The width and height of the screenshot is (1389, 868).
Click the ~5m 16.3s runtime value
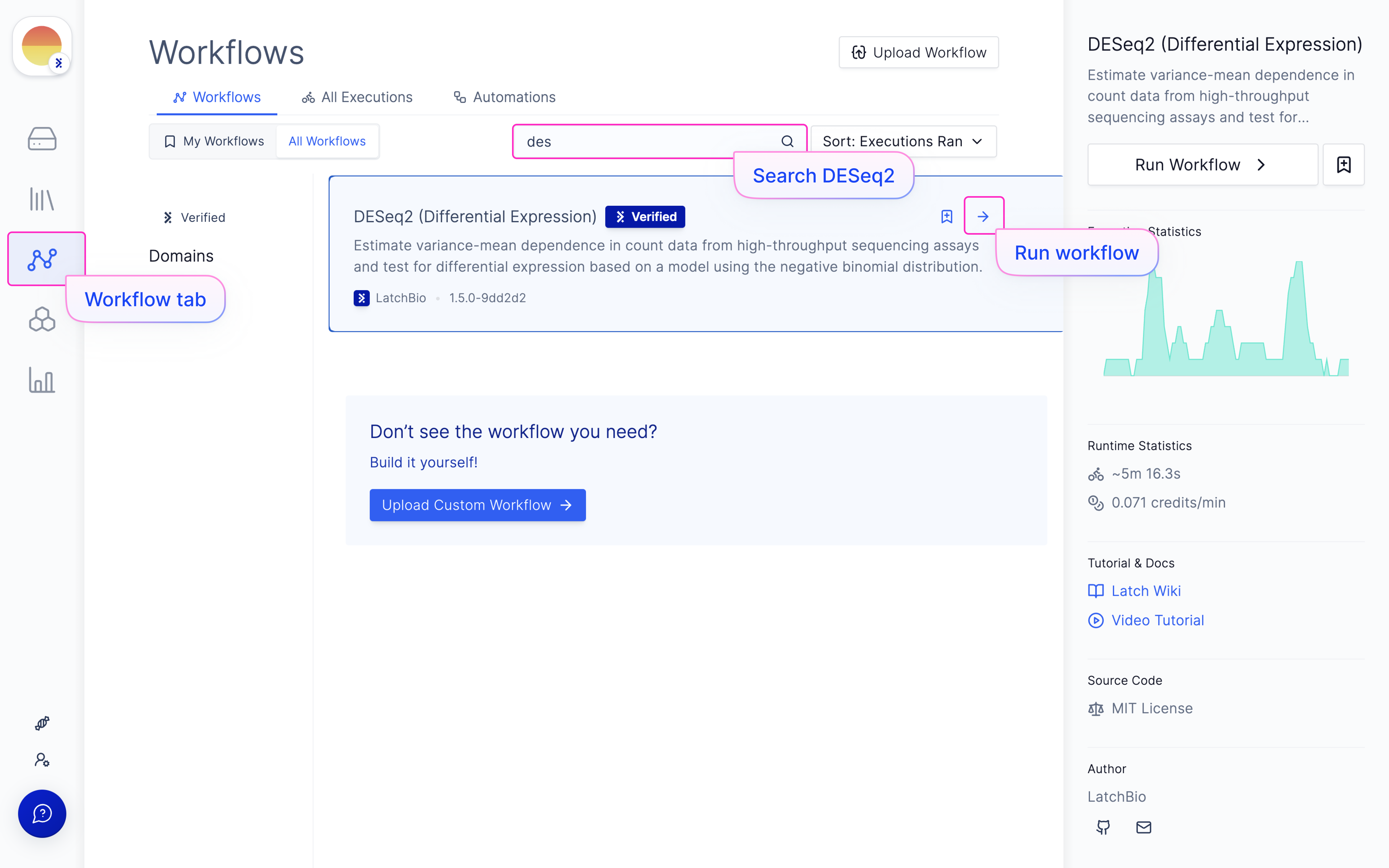1146,474
